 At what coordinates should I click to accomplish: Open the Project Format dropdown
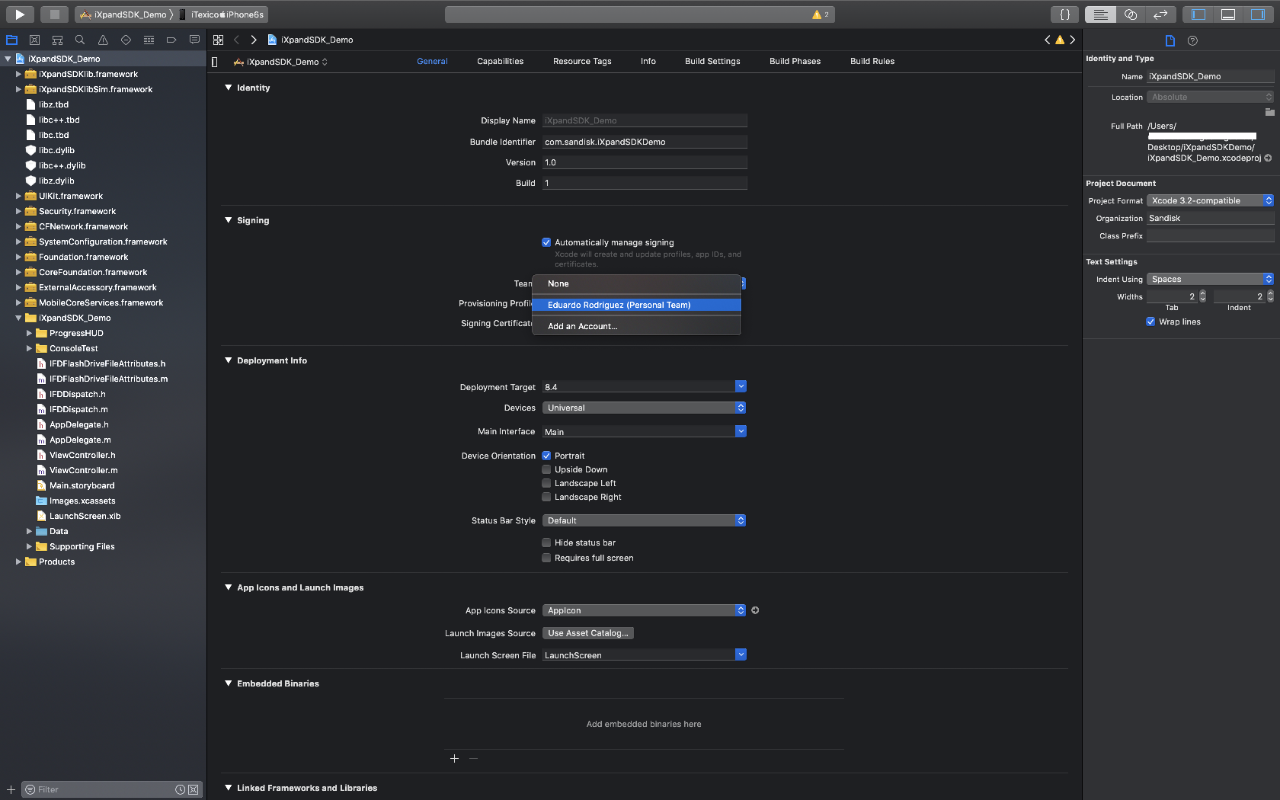1211,200
